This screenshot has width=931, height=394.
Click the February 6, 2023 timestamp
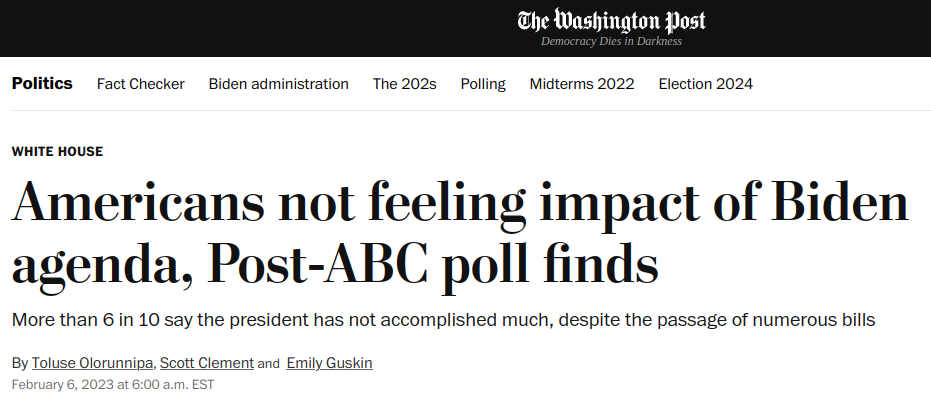[x=113, y=385]
